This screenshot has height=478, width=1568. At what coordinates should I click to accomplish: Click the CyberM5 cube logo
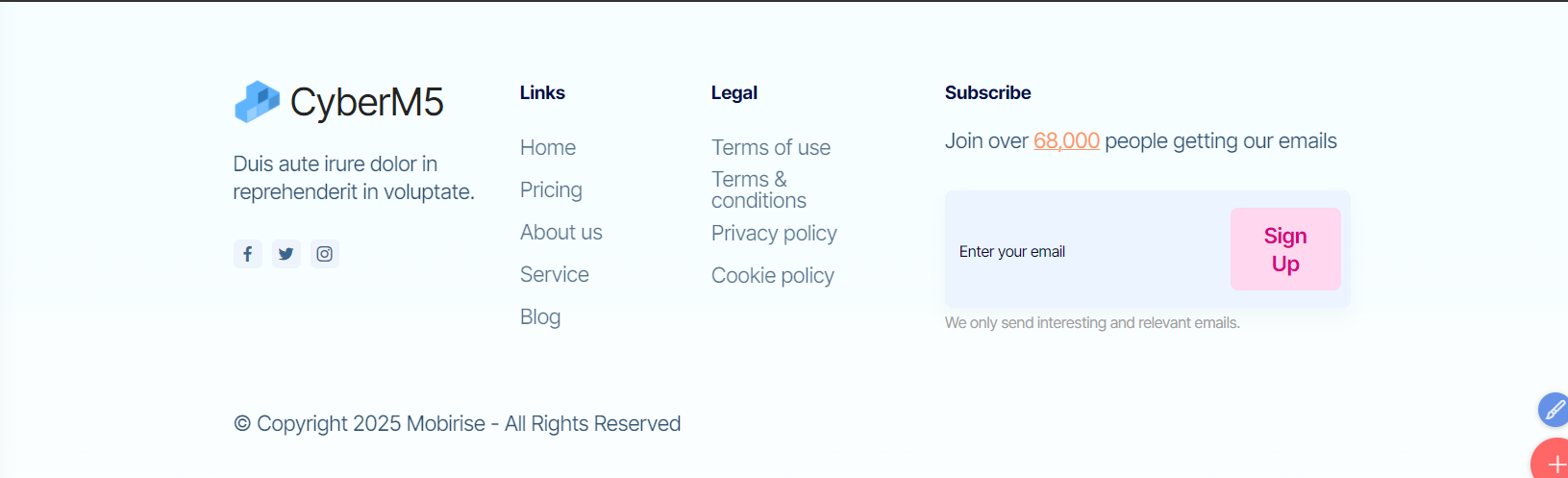pyautogui.click(x=257, y=102)
